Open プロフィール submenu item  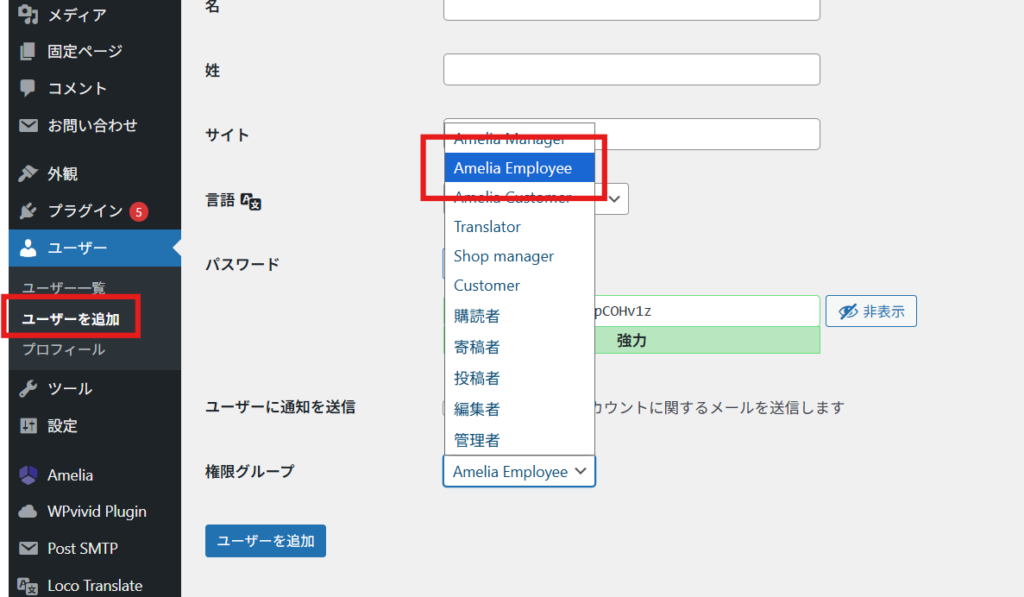coord(63,350)
